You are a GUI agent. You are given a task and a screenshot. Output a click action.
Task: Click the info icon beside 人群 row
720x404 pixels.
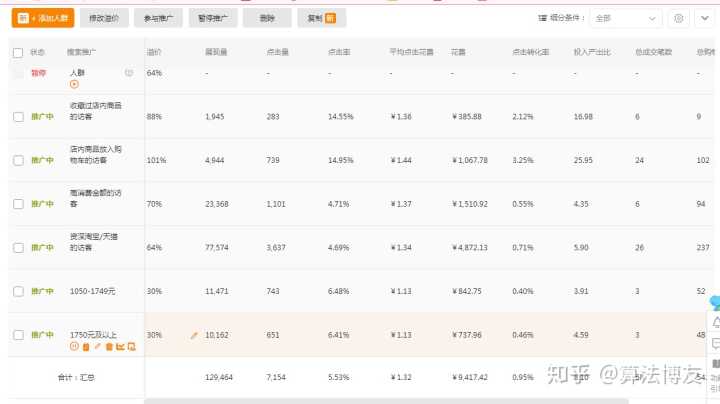tap(129, 73)
